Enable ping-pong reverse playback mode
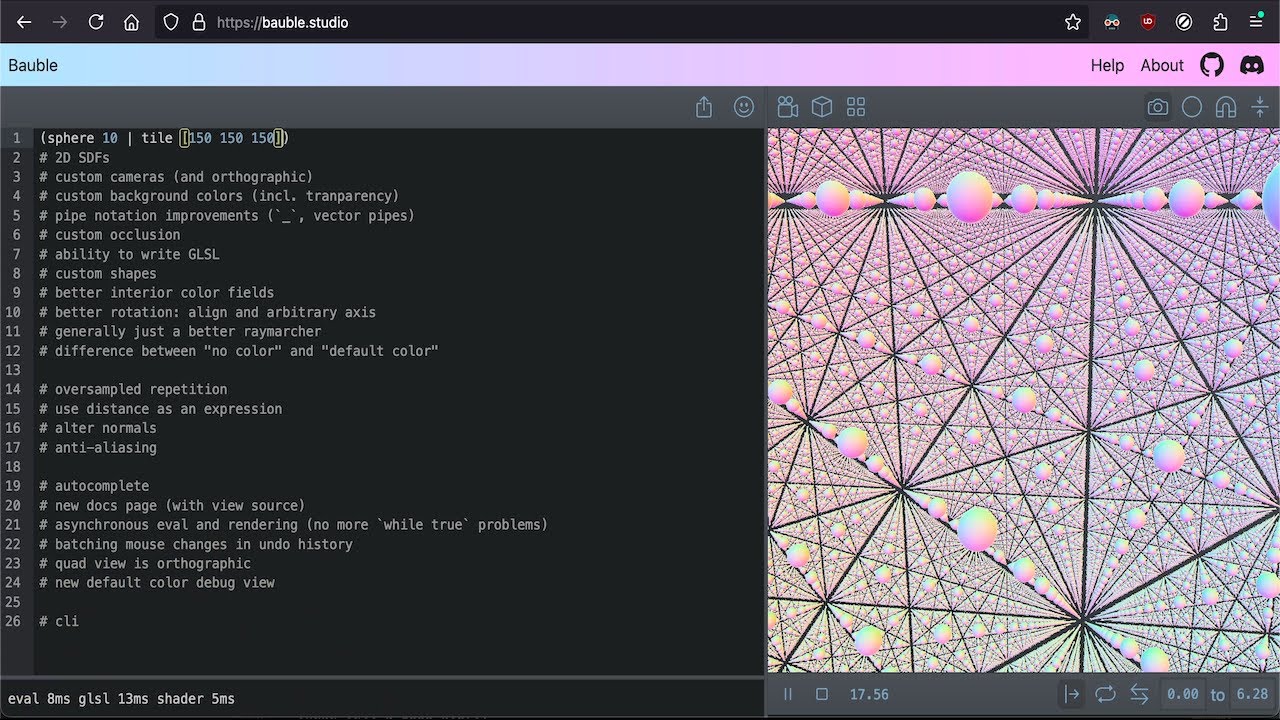Viewport: 1280px width, 720px height. click(1139, 694)
